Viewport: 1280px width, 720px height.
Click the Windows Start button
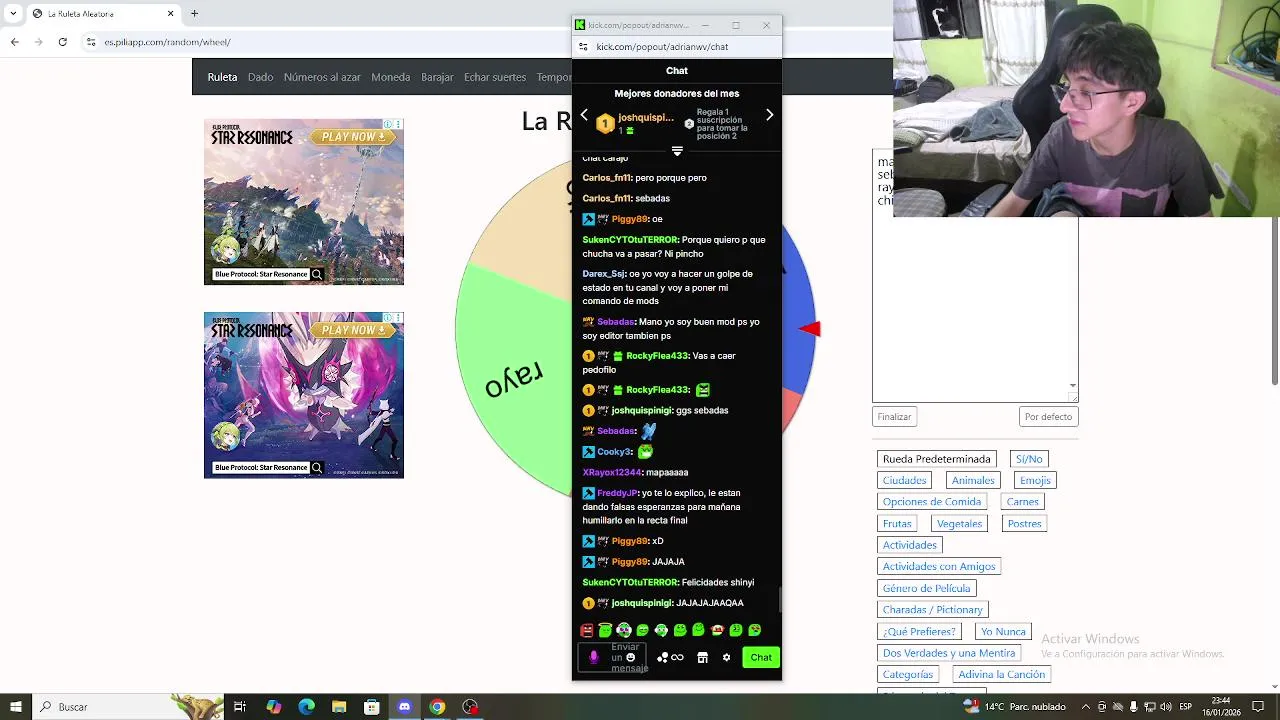pos(15,707)
